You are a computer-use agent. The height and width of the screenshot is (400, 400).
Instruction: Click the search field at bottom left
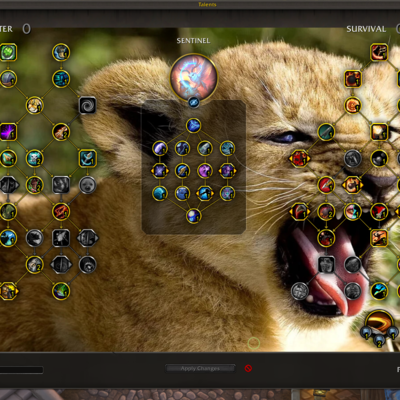[22, 370]
